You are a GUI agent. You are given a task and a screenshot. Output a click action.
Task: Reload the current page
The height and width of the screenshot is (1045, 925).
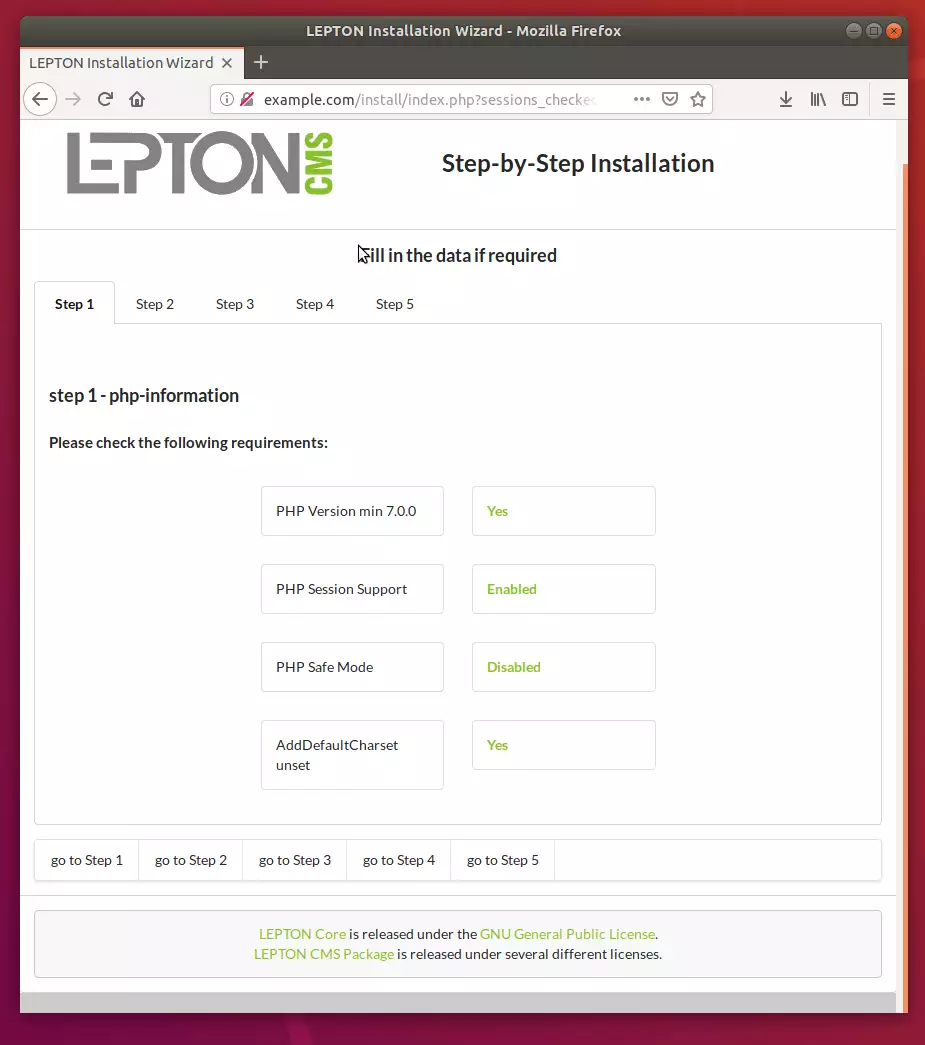[x=105, y=99]
